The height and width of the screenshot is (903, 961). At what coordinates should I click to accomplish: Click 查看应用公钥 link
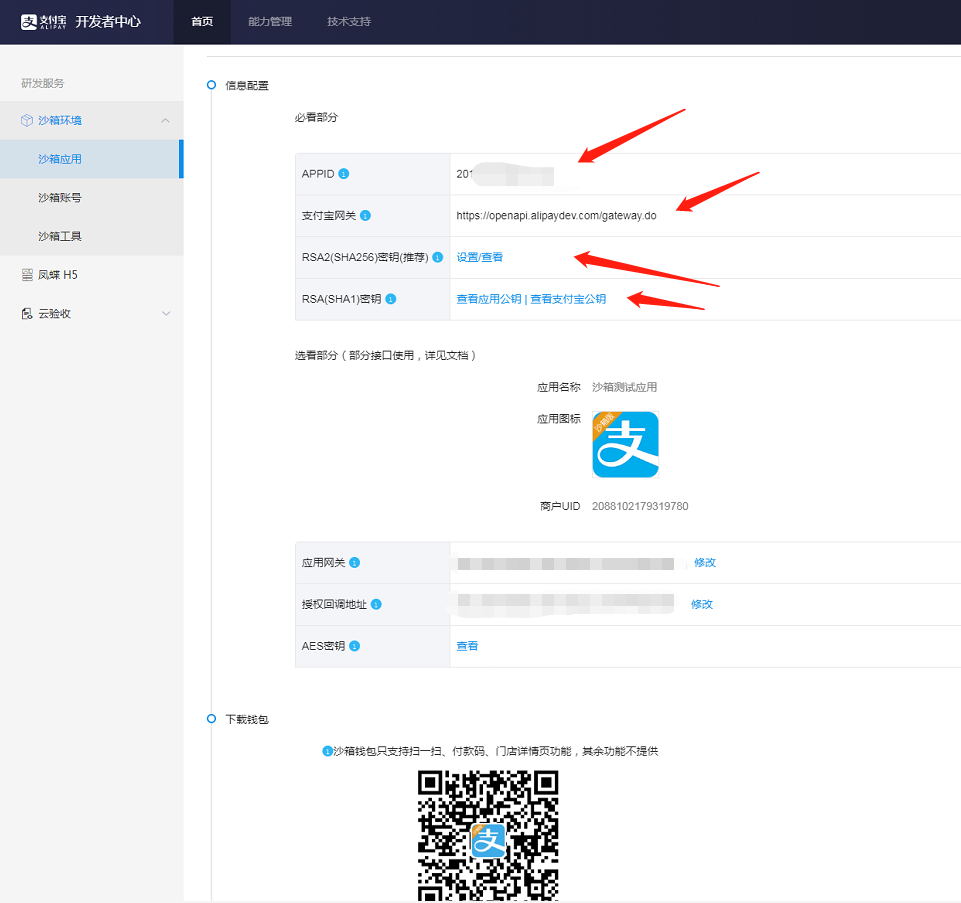click(x=488, y=299)
